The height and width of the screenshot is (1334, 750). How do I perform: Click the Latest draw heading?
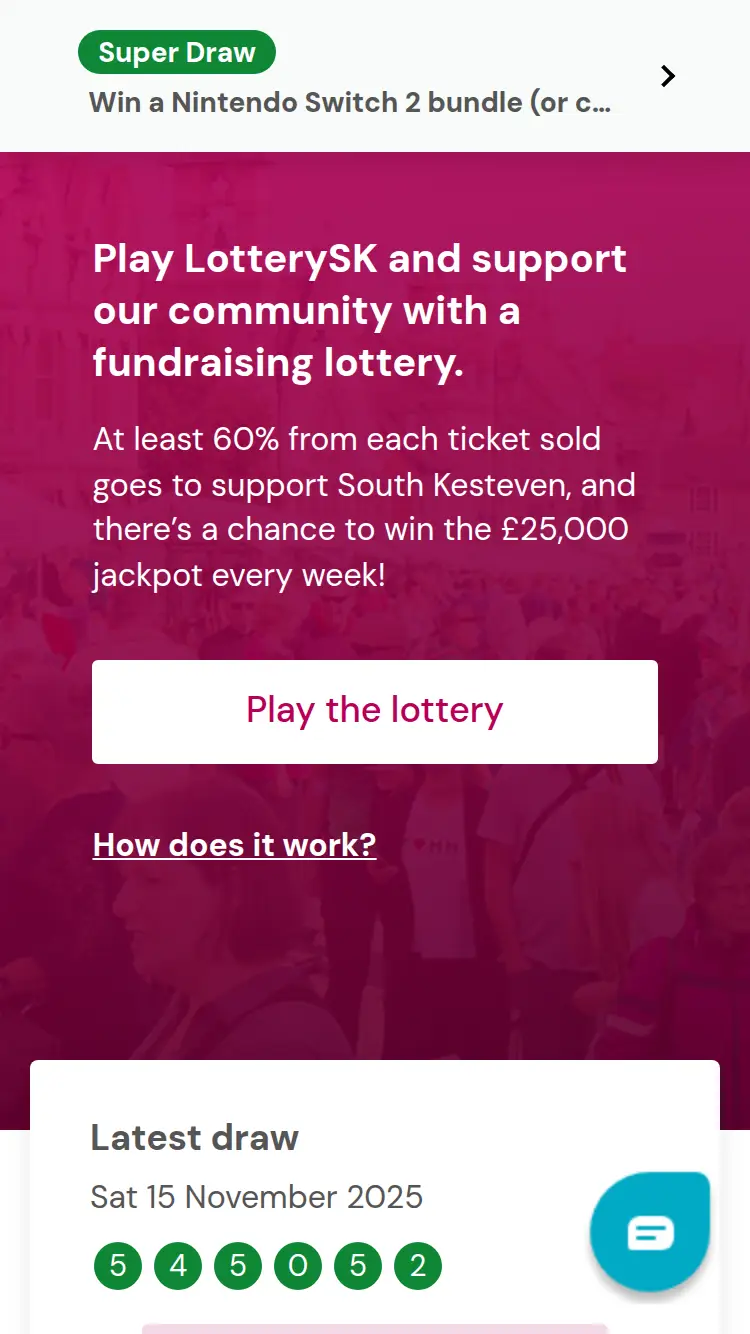(x=195, y=1137)
